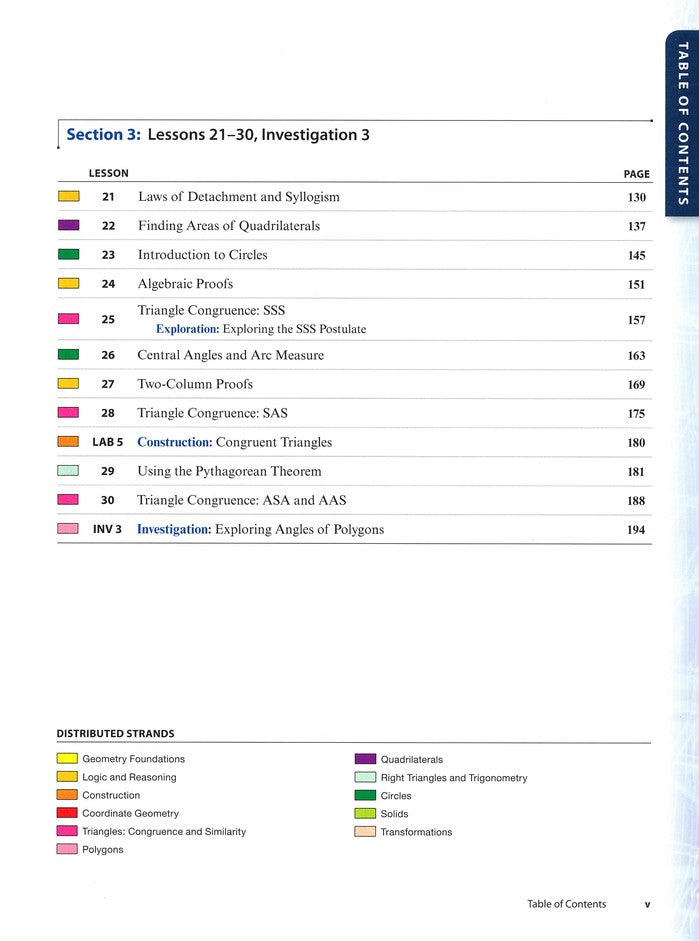Open lesson Laws of Detachment and Syllogism
The image size is (699, 941).
[238, 197]
